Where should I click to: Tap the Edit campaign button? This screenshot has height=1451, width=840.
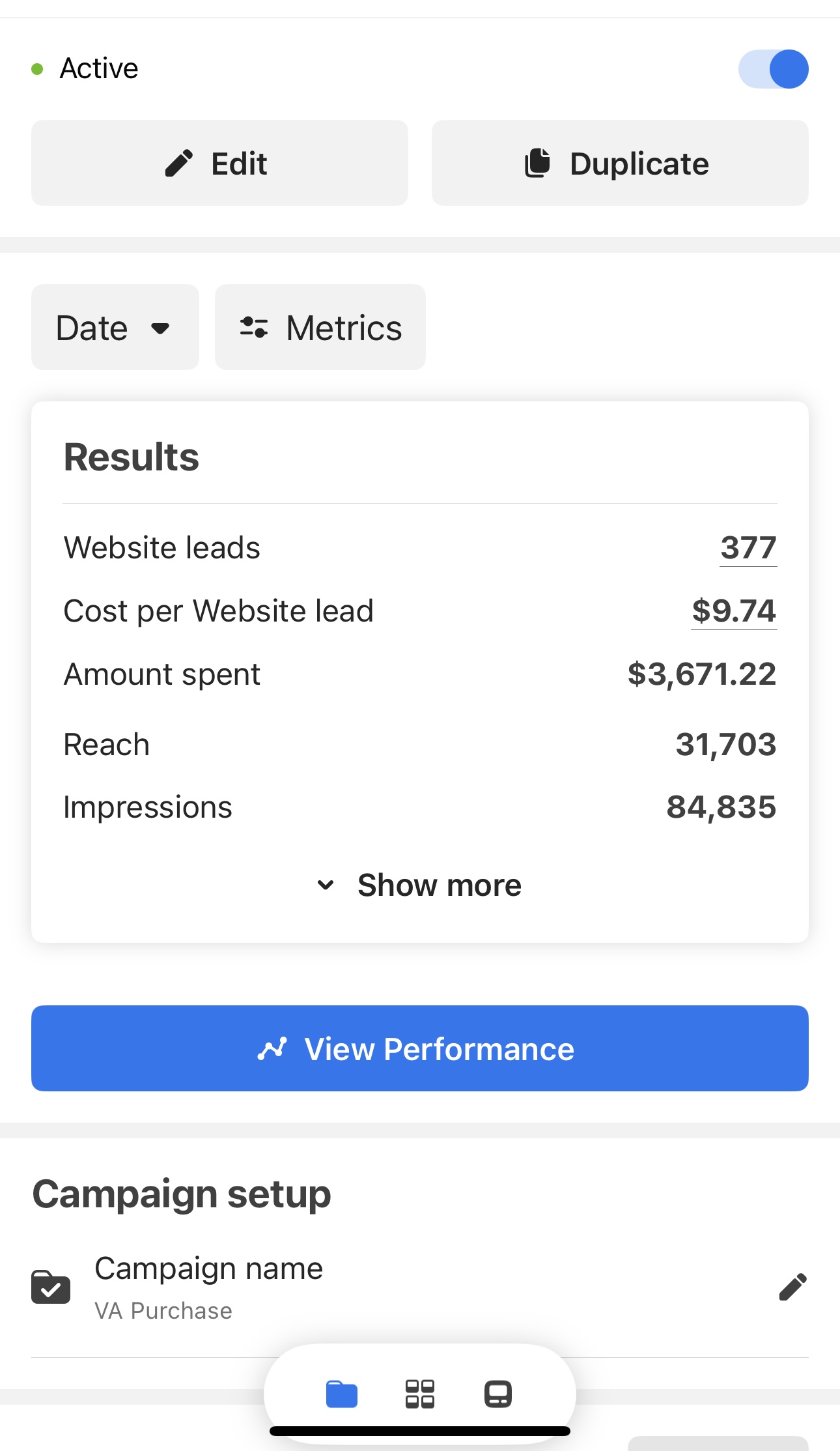click(219, 163)
